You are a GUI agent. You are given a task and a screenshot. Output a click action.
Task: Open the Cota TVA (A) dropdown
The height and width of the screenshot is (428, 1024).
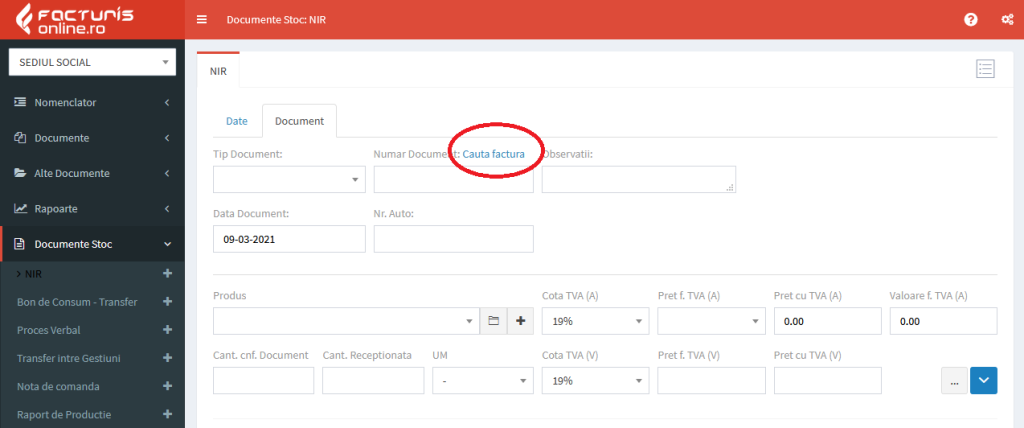(596, 321)
